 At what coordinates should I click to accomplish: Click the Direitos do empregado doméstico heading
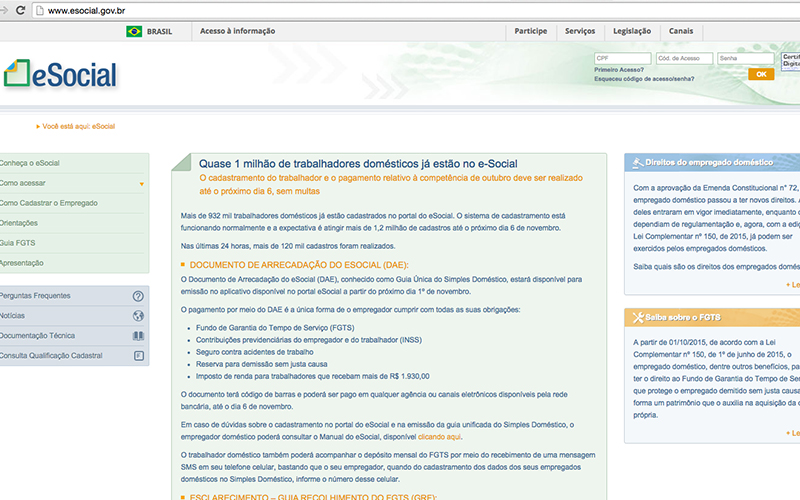click(x=709, y=163)
